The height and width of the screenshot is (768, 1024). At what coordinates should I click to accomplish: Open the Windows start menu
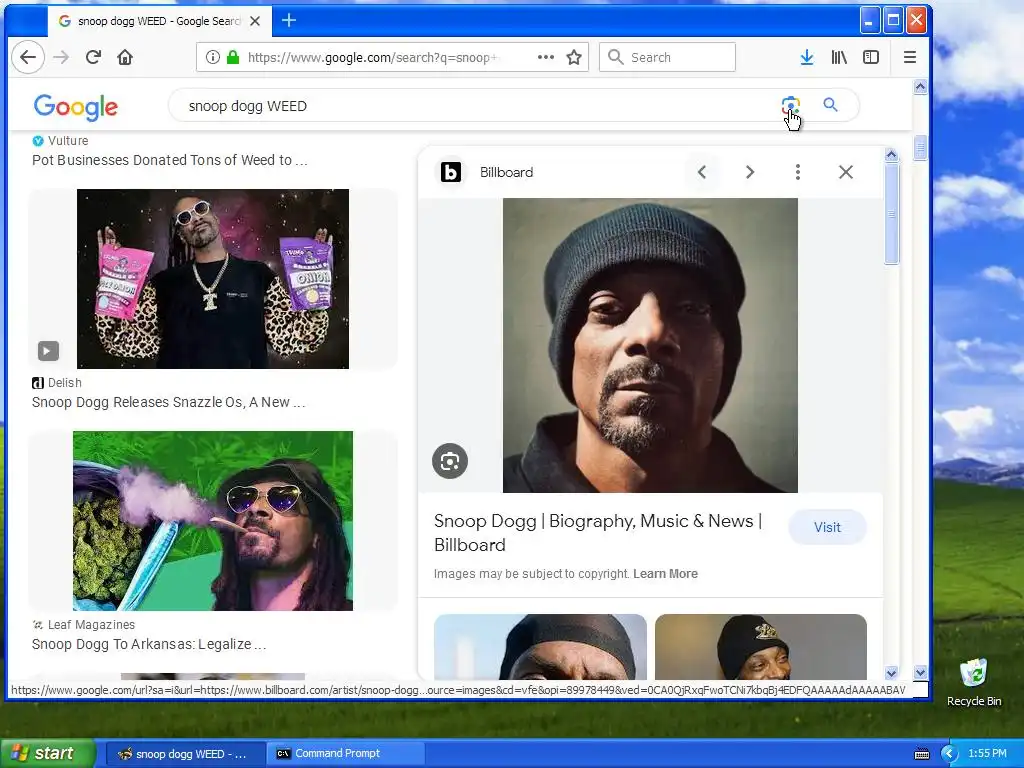point(47,754)
